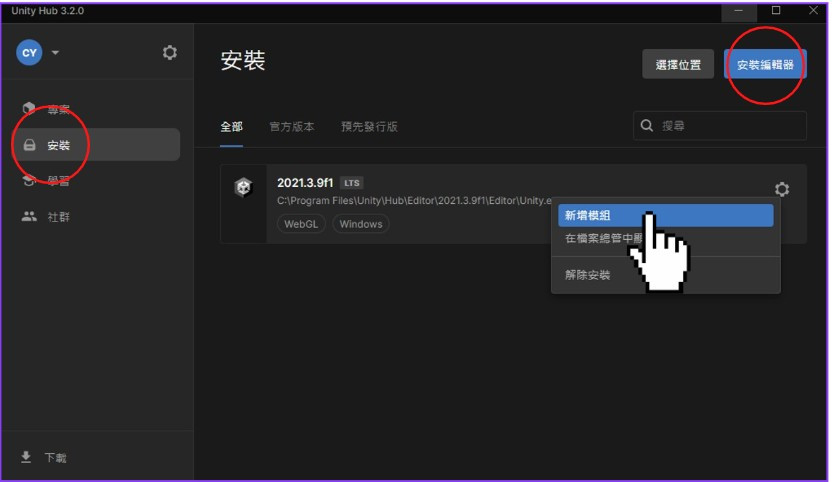Choose 新增模組 from context menu
The width and height of the screenshot is (832, 482).
point(665,216)
